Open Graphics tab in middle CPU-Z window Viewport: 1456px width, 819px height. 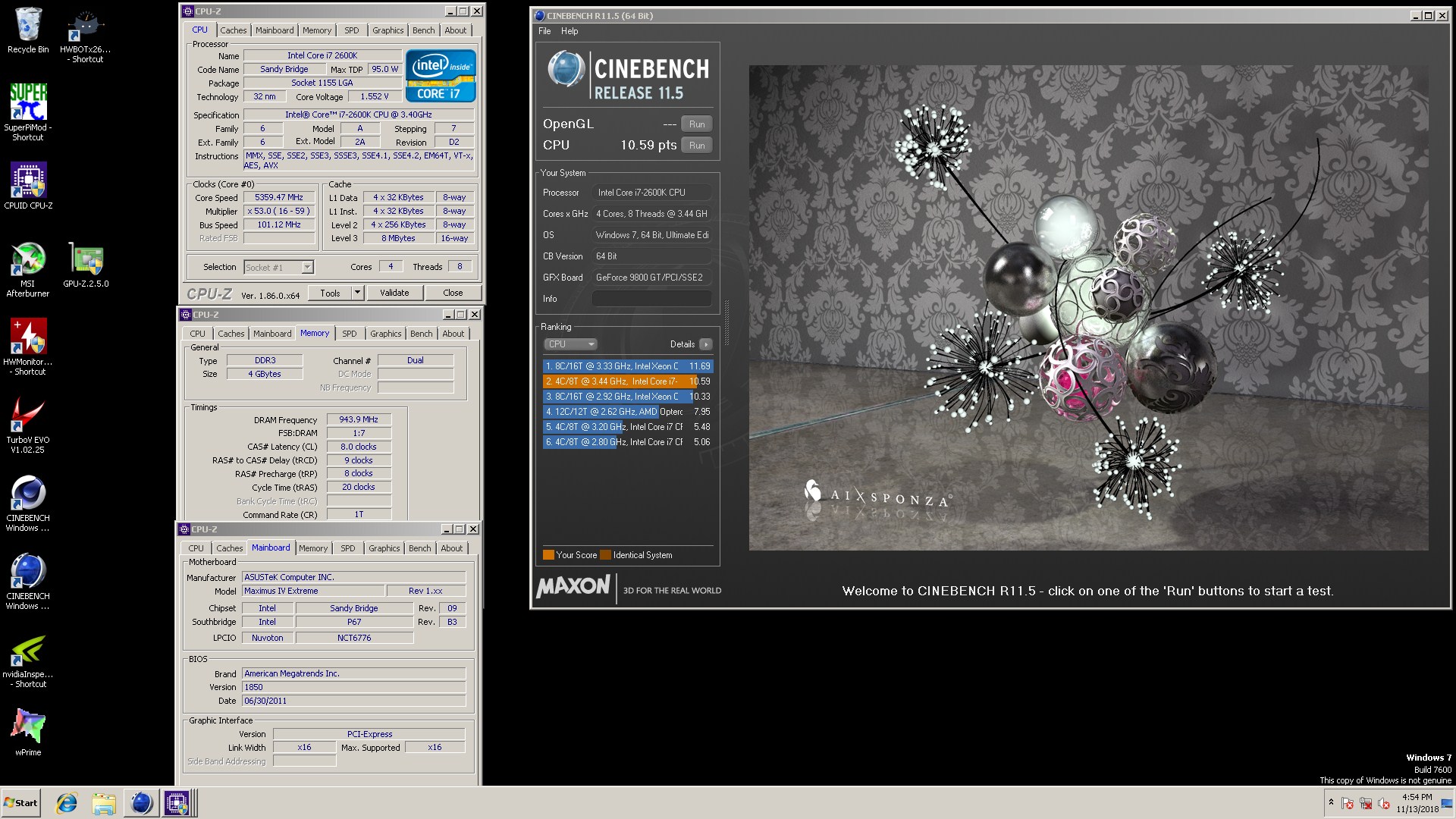386,334
